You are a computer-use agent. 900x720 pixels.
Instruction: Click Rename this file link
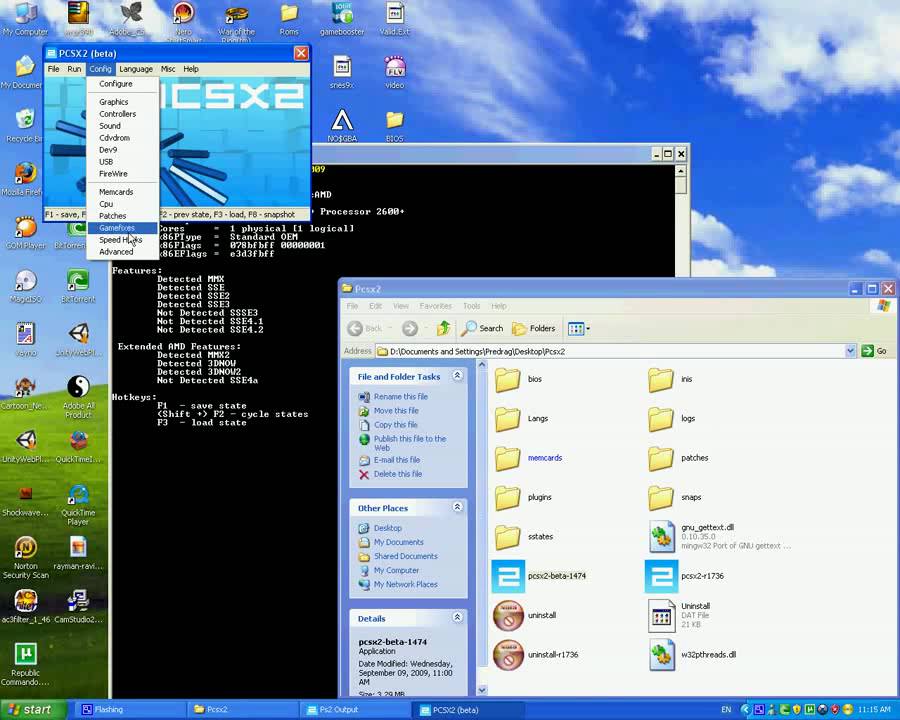click(x=401, y=397)
